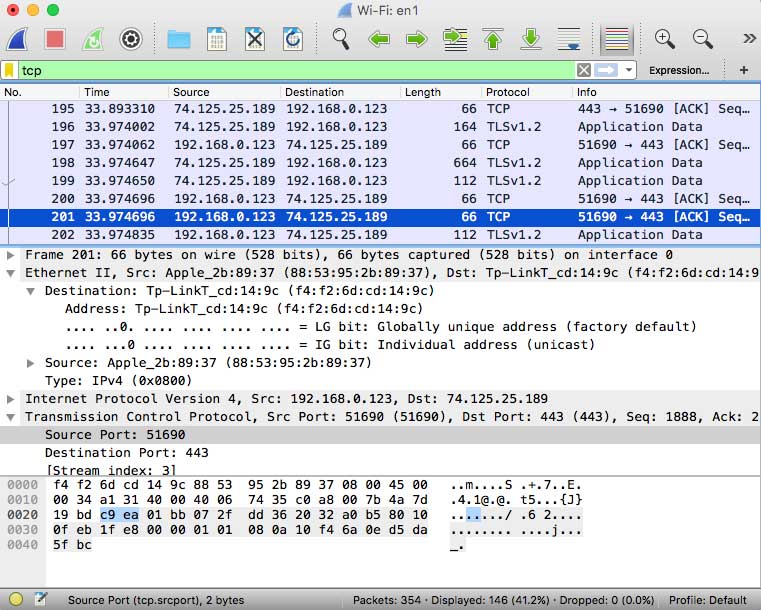Open a capture file with folder icon
Viewport: 761px width, 610px height.
pos(179,39)
